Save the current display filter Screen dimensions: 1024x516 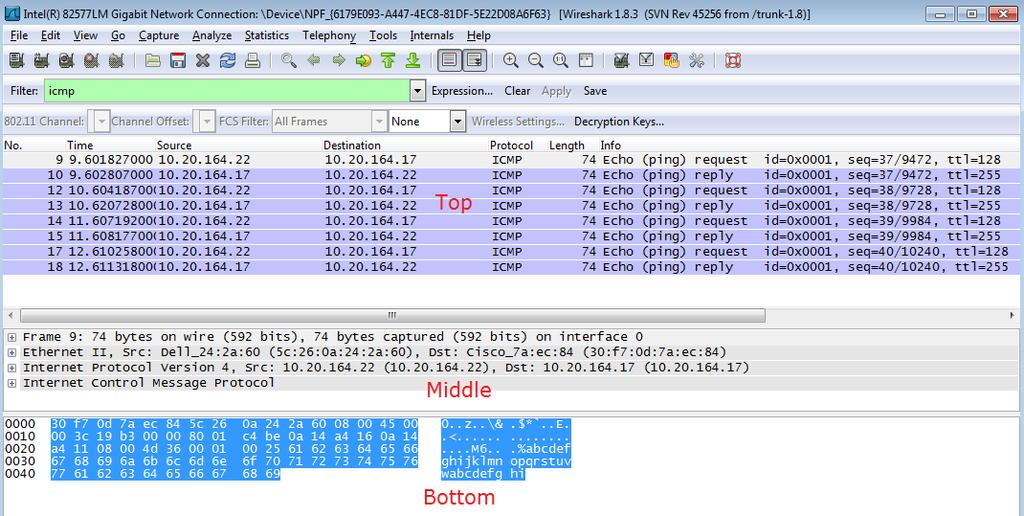[595, 91]
